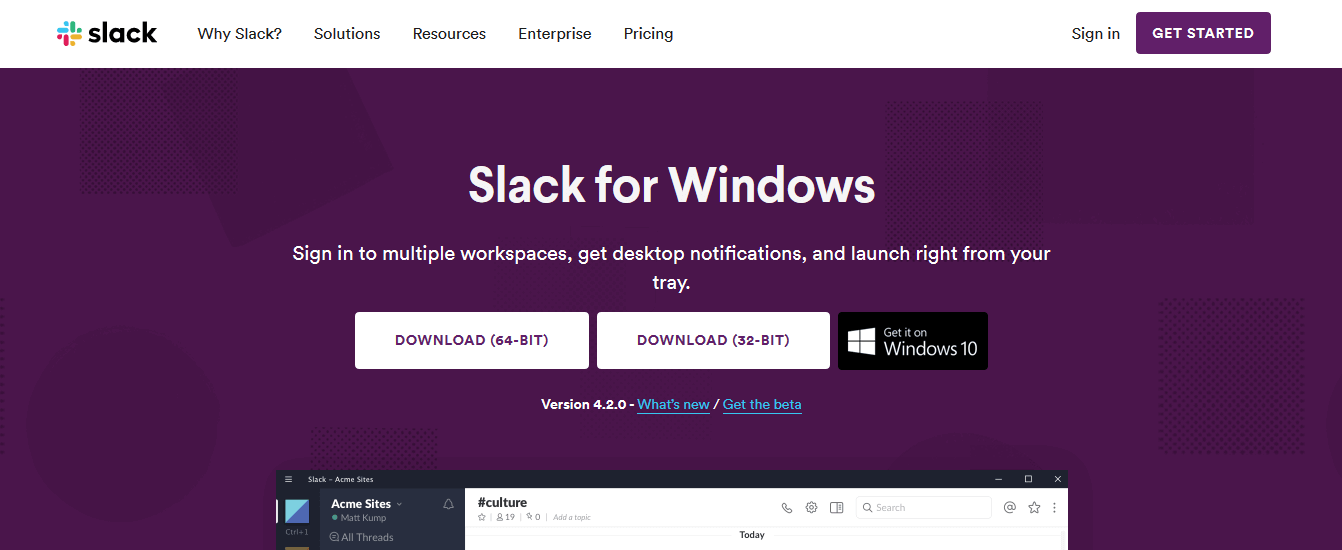1342x550 pixels.
Task: Click the Matt Kump user name
Action: point(363,518)
